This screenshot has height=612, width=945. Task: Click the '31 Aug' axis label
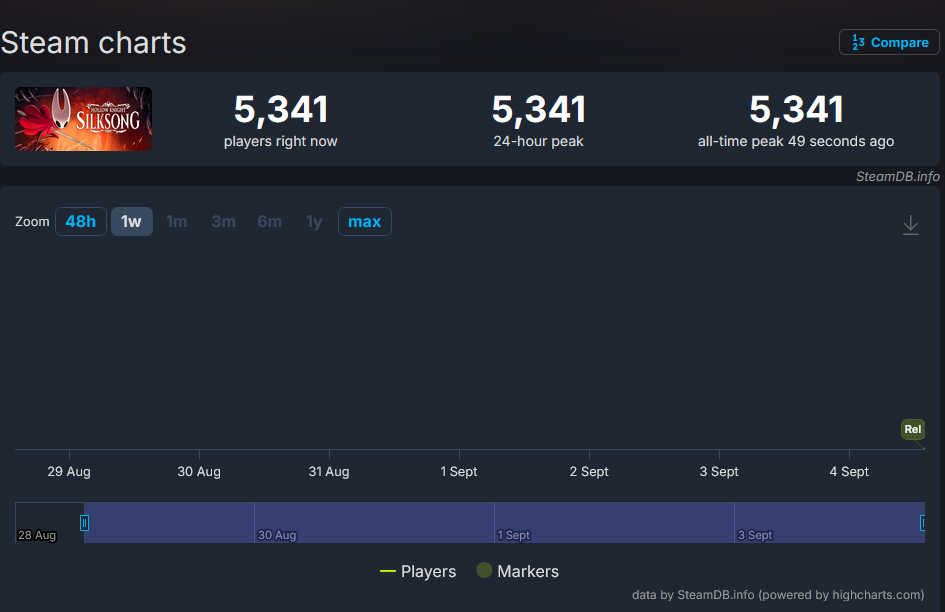coord(329,472)
